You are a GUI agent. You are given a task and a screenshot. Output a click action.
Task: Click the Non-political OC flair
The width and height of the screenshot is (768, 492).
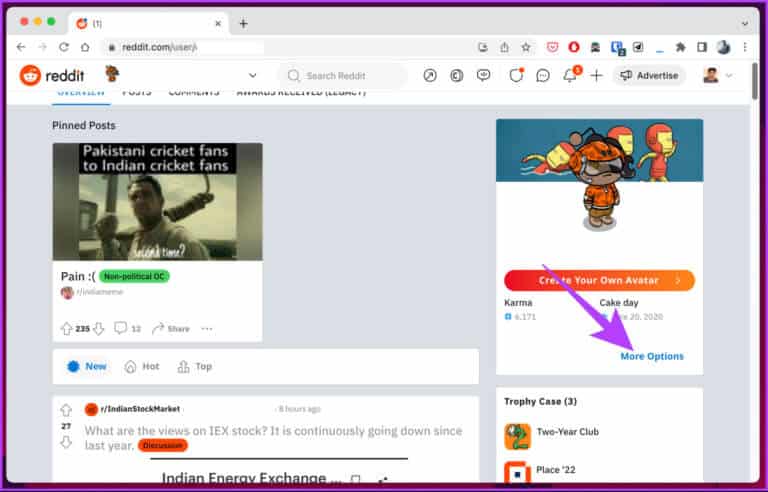(134, 276)
